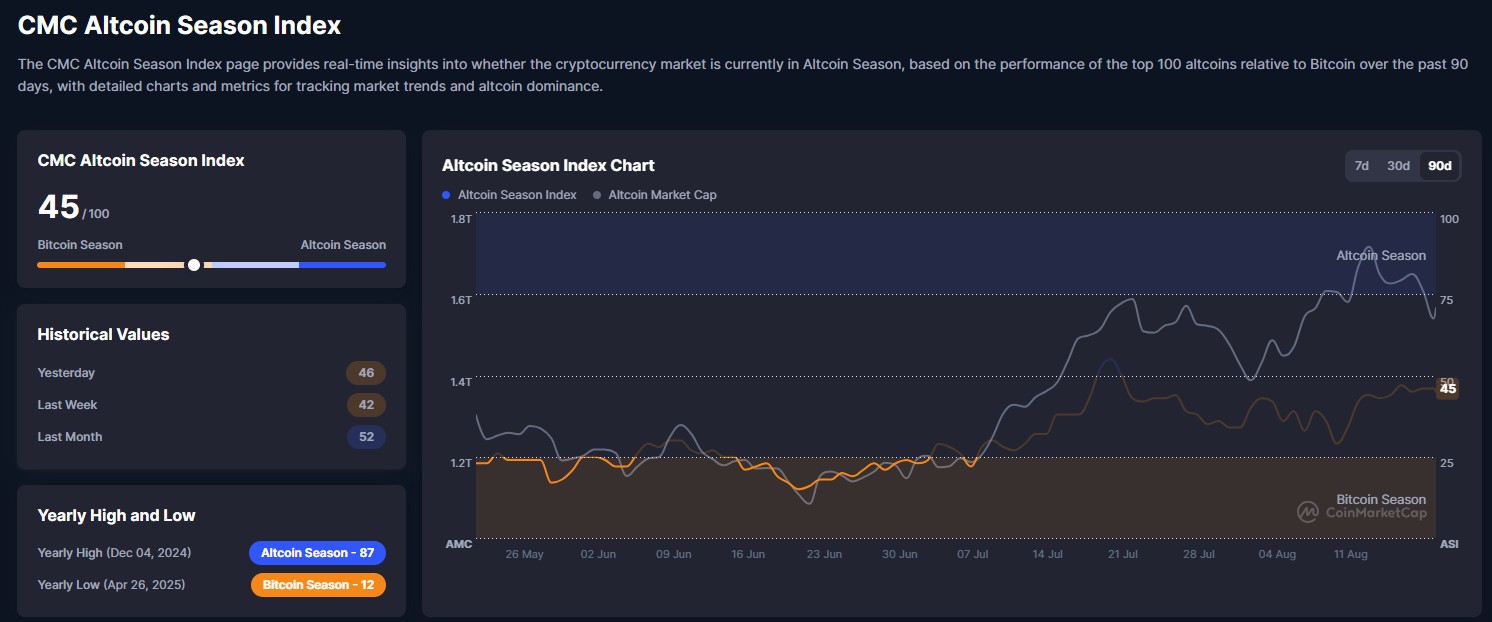
Task: Click the season index slider knob
Action: point(194,264)
